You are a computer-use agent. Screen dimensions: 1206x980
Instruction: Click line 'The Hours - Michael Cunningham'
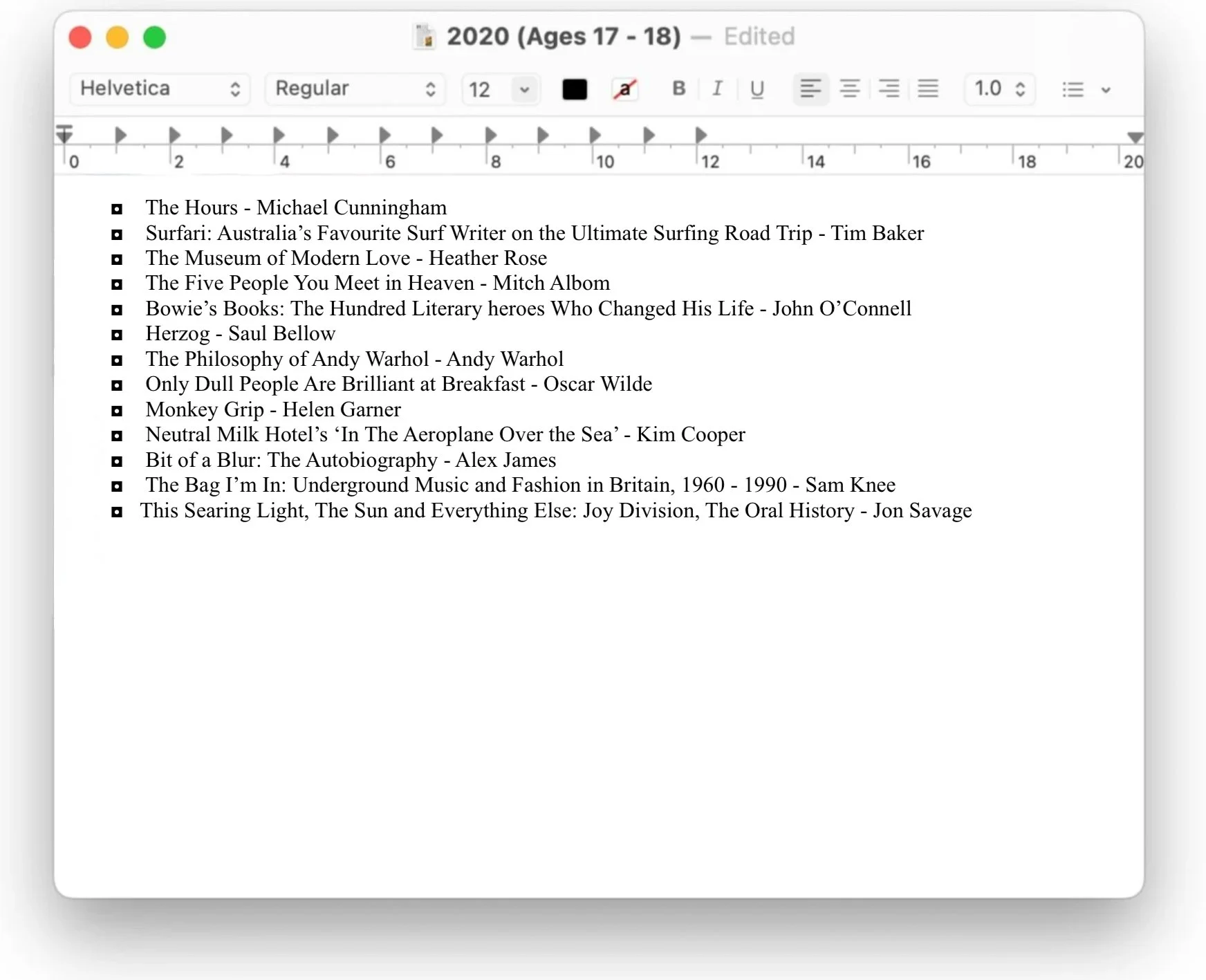pyautogui.click(x=296, y=207)
